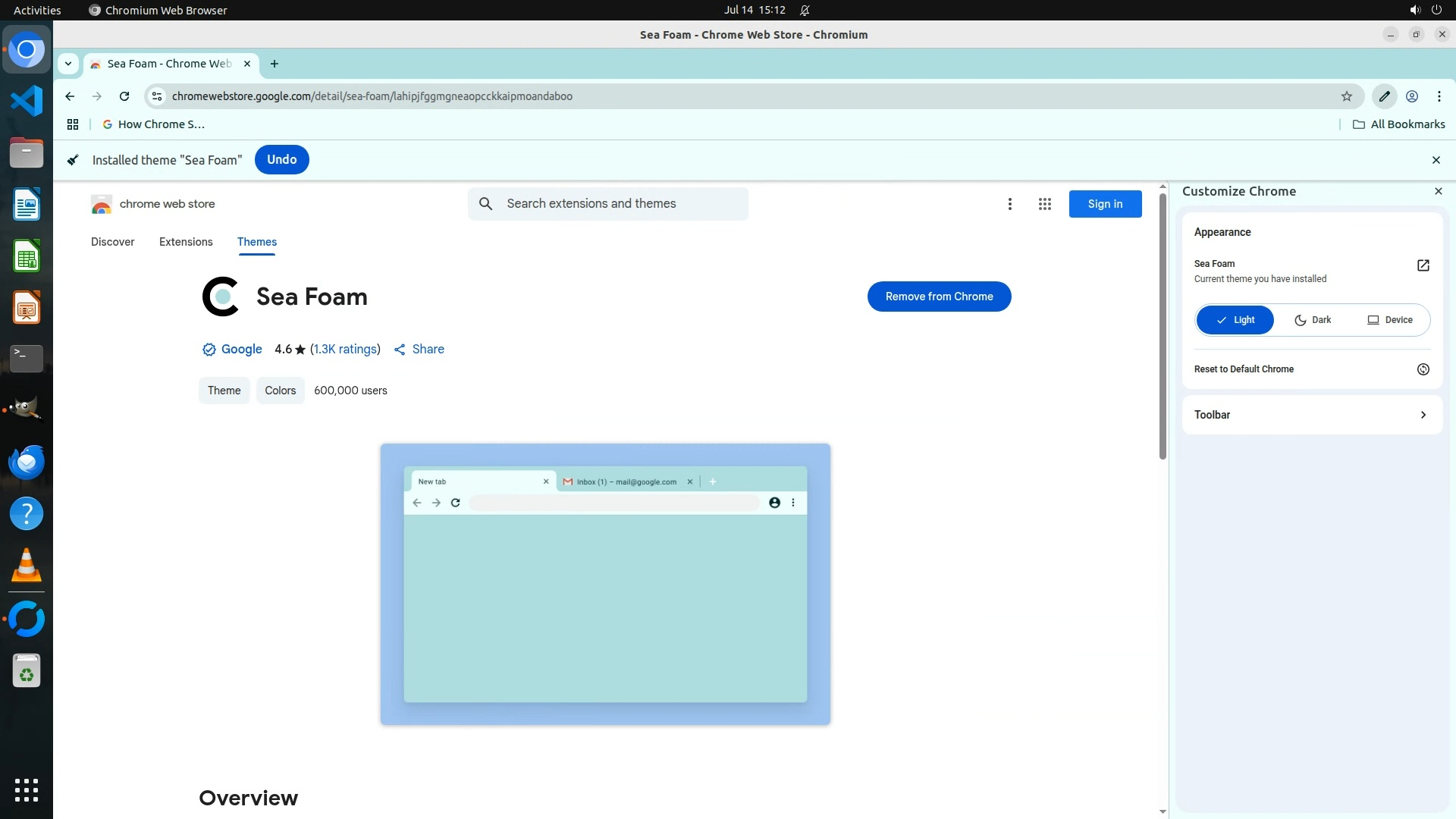
Task: Open the Sea Foam theme external link icon
Action: point(1423,265)
